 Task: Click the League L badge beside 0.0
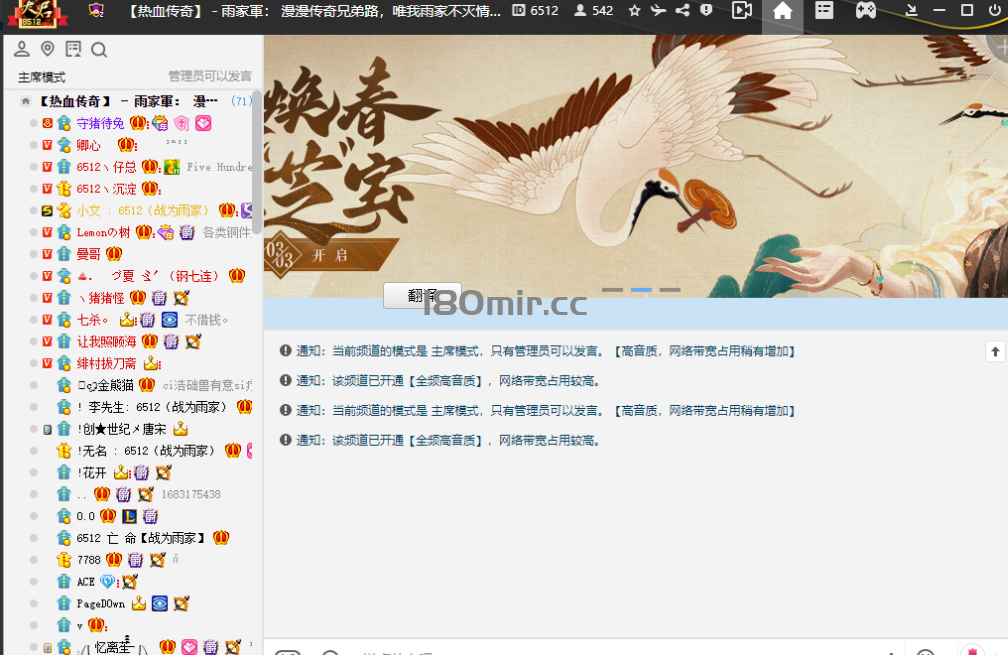tap(129, 517)
